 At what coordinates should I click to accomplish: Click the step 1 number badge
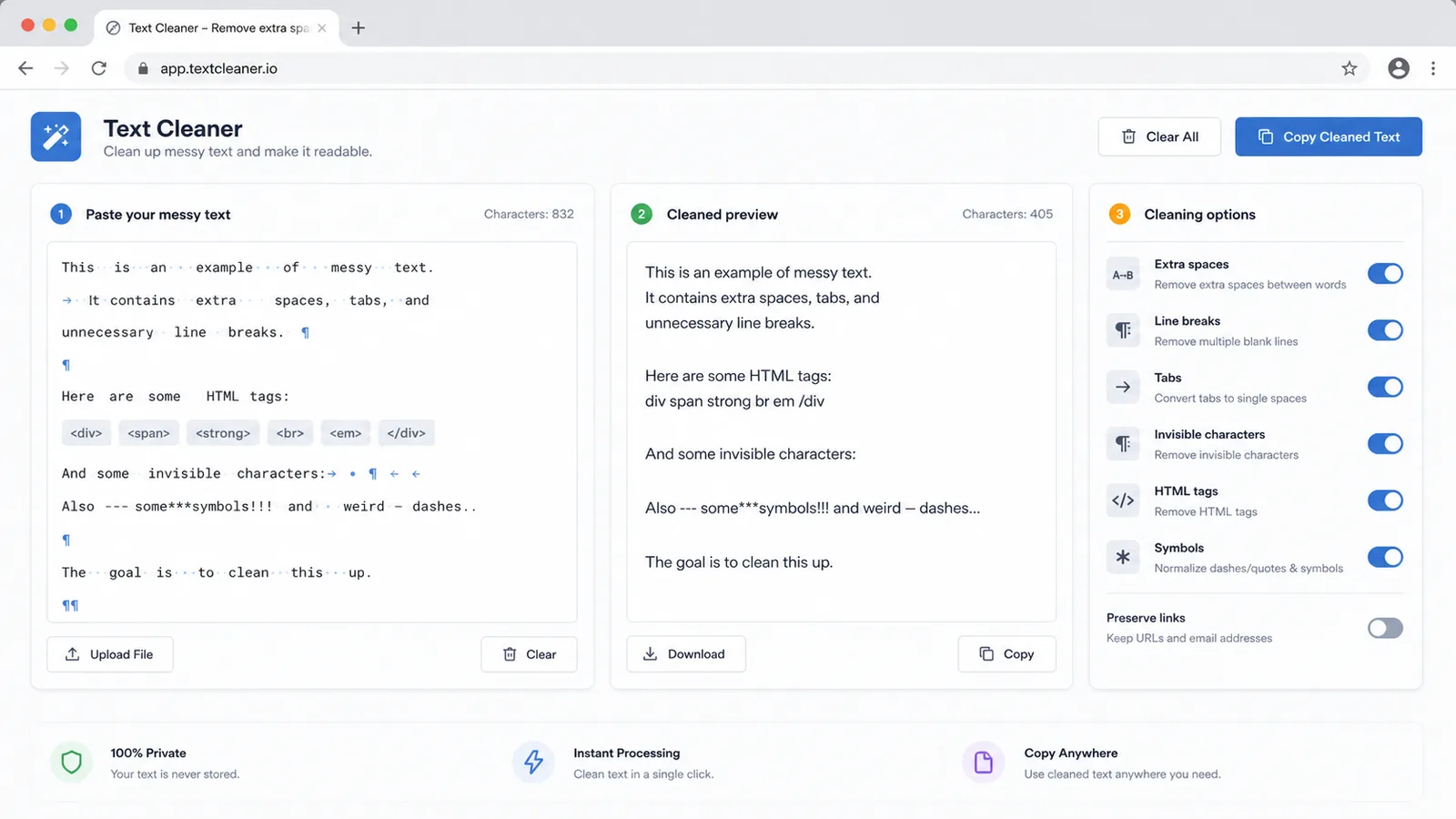pos(61,215)
